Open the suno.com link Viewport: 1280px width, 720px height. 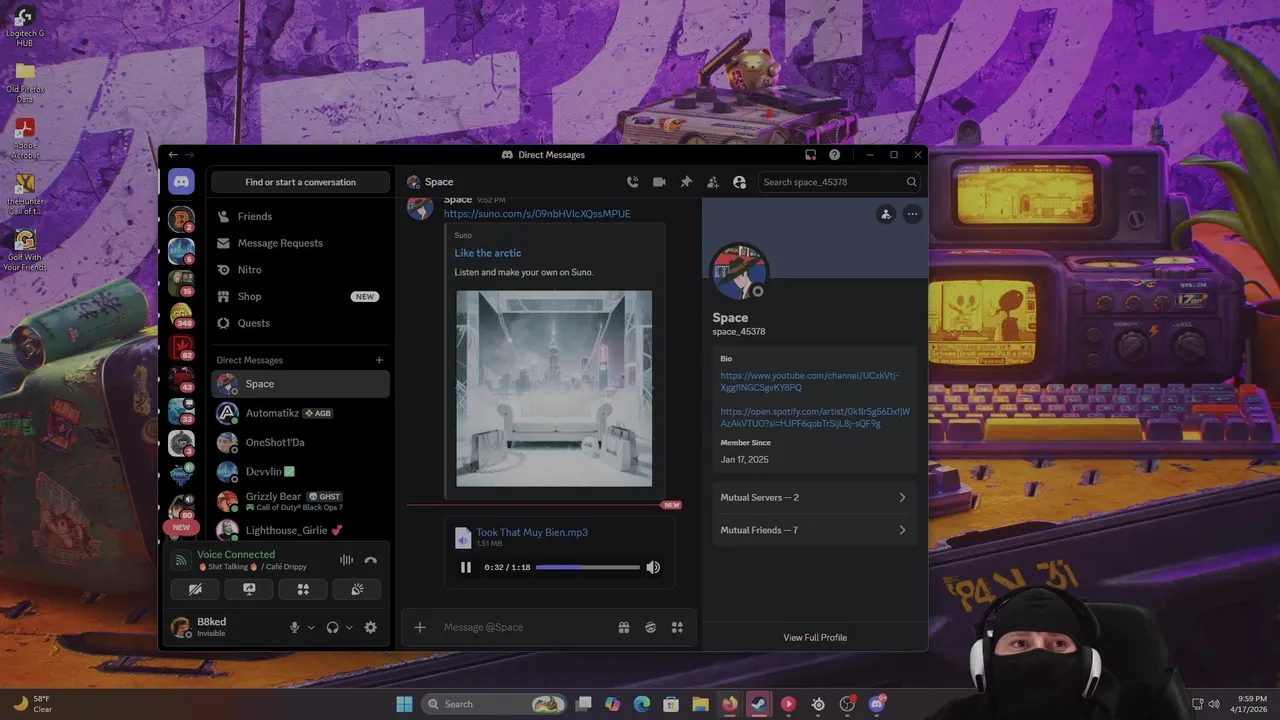pos(537,214)
